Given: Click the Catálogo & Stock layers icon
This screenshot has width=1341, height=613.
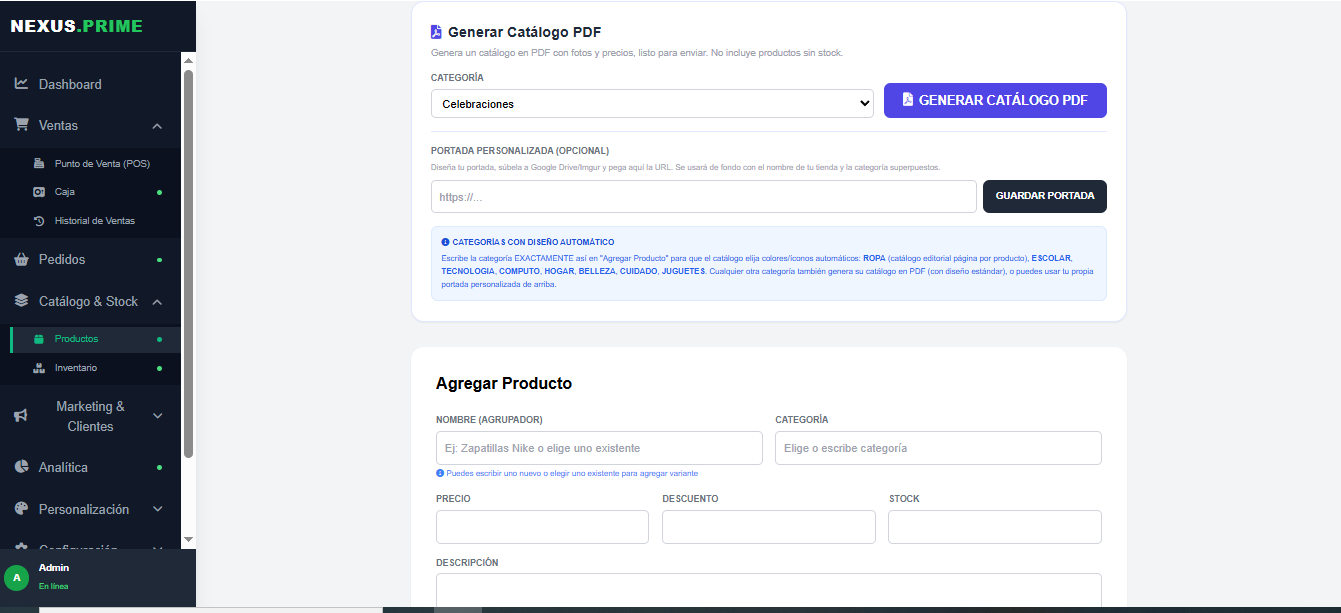Looking at the screenshot, I should pos(21,301).
